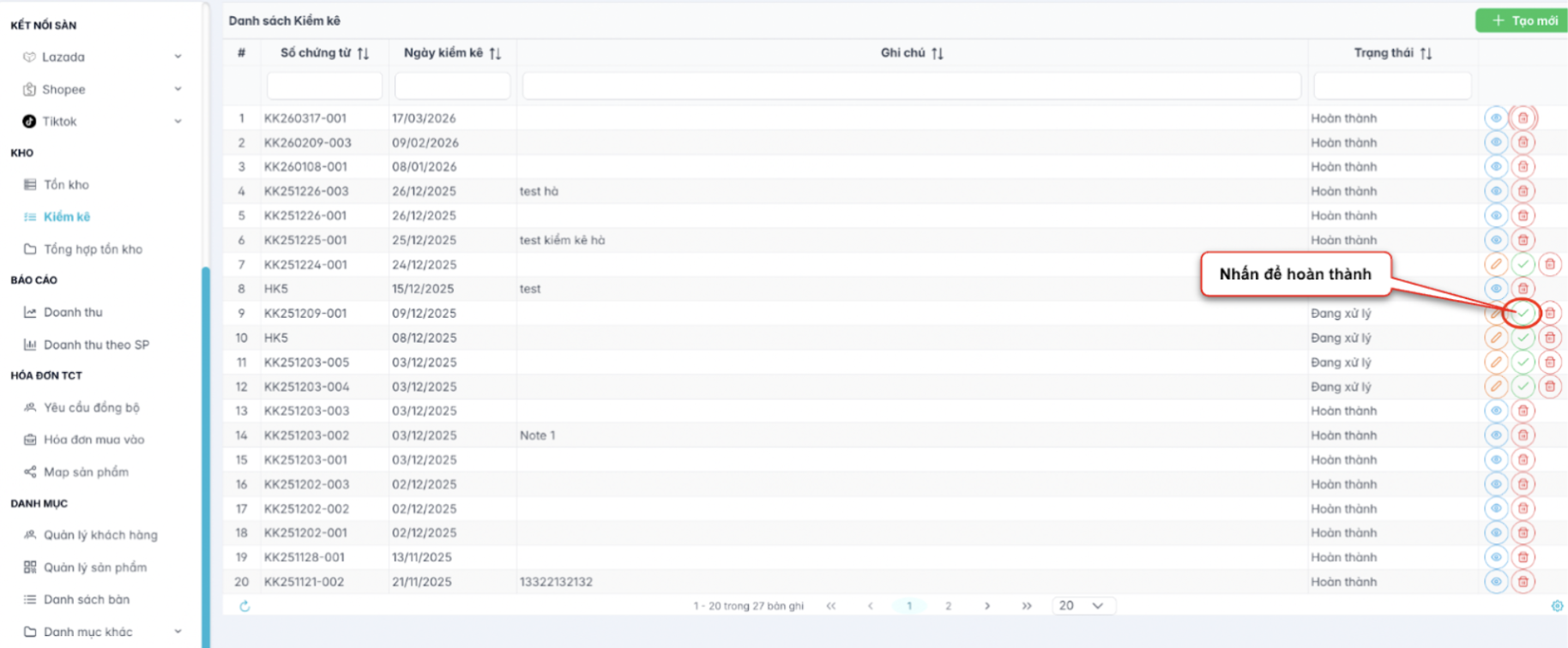Viewport: 1568px width, 648px height.
Task: Expand the Lazada sidebar menu
Action: point(178,57)
